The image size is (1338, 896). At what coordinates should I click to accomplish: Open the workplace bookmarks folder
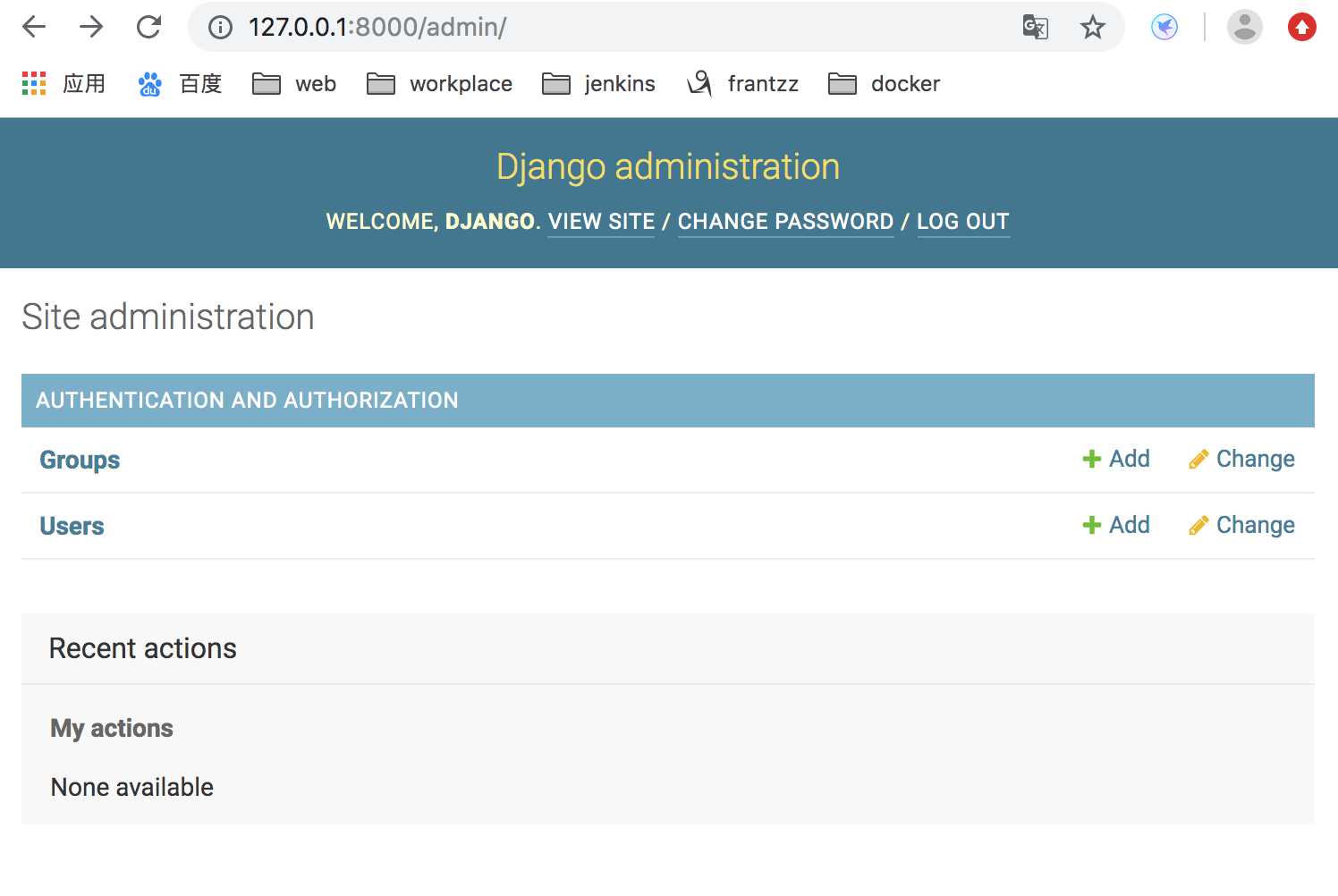click(x=440, y=84)
